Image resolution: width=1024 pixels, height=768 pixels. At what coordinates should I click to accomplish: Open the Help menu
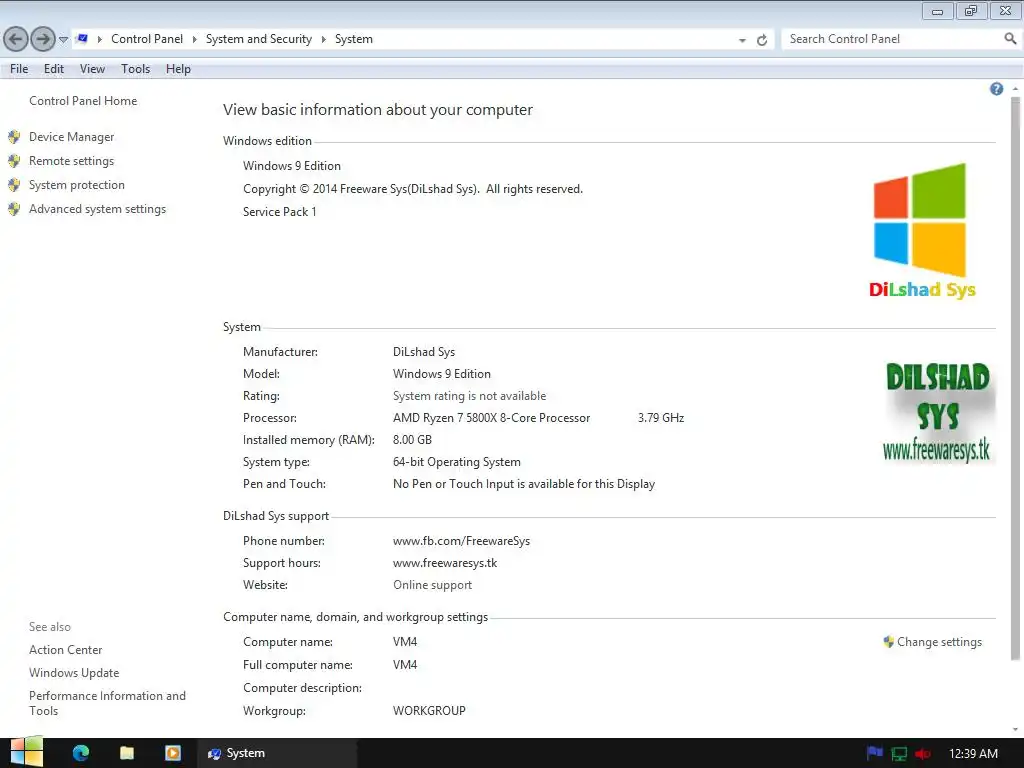click(x=178, y=69)
